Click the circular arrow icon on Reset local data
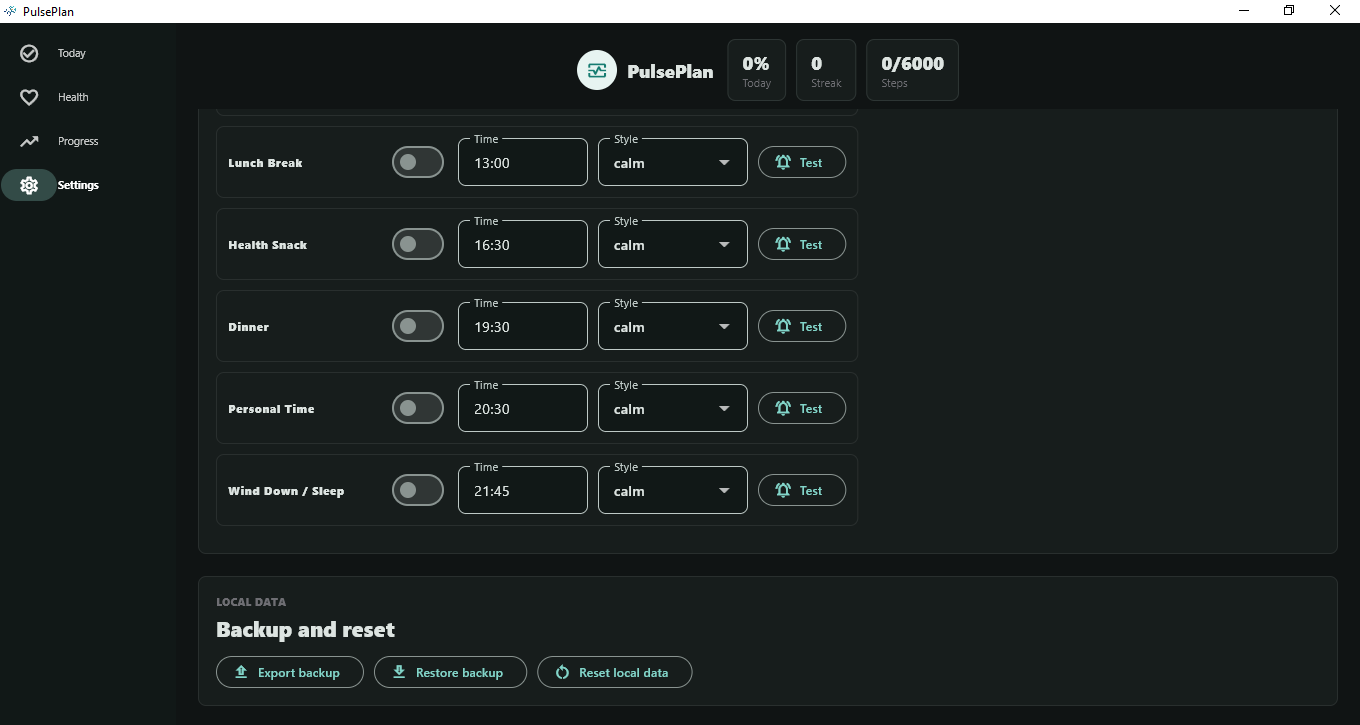This screenshot has height=725, width=1360. (562, 672)
